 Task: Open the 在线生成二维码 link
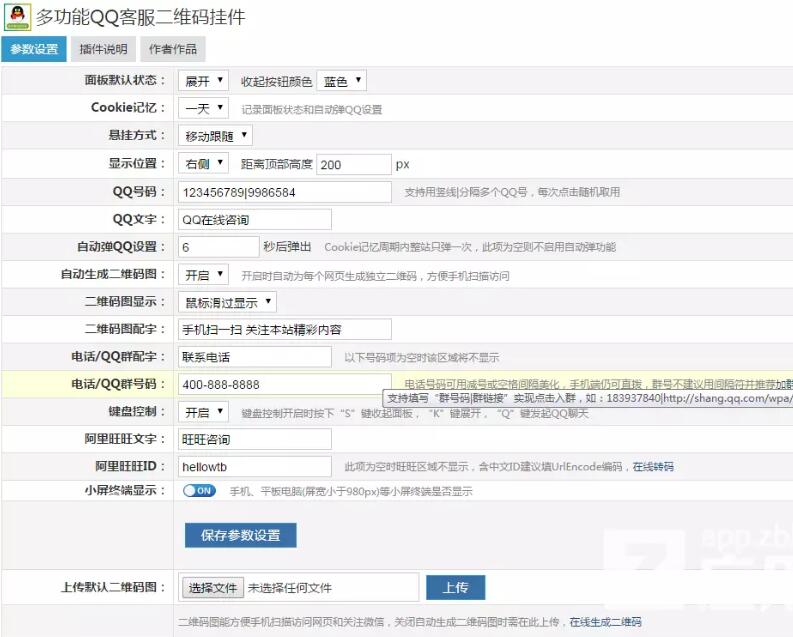[605, 621]
